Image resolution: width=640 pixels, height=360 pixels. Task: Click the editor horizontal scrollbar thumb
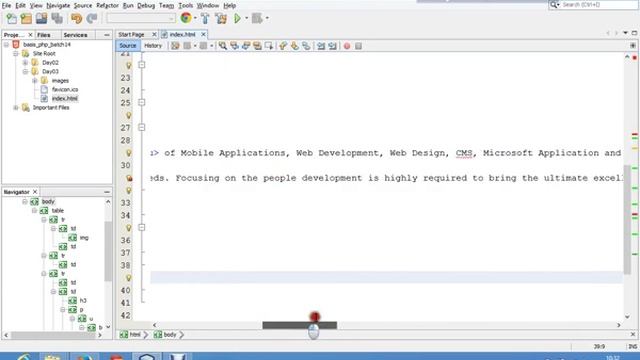tap(300, 325)
